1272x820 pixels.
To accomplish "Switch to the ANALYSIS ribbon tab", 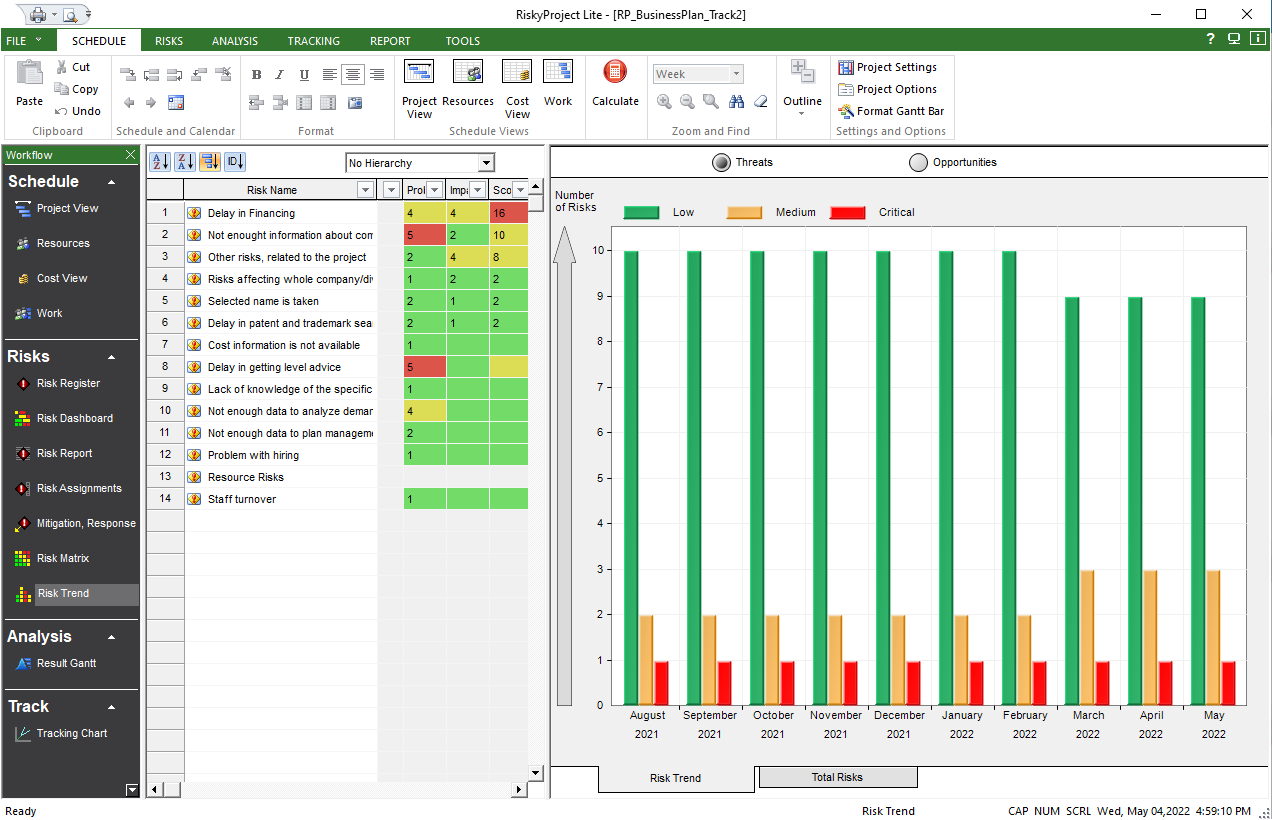I will [235, 41].
